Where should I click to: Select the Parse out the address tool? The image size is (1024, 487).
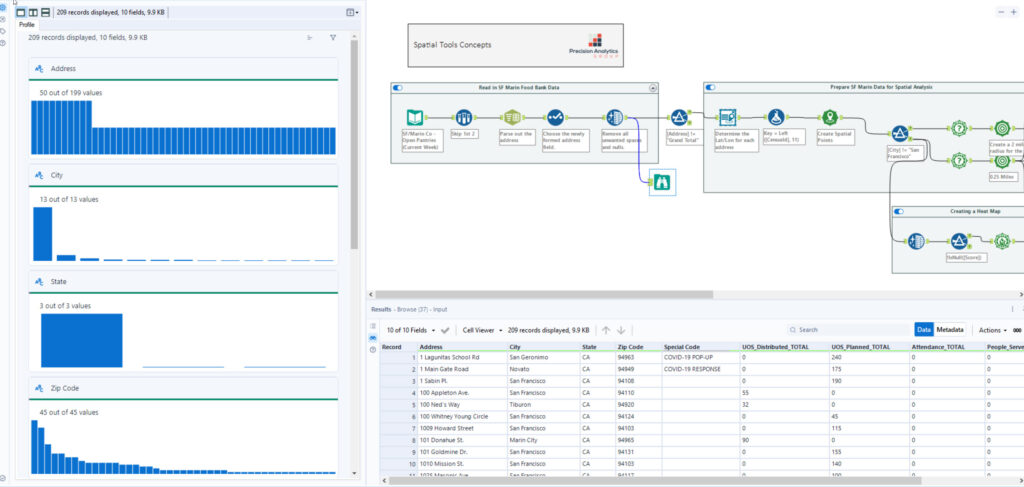click(511, 118)
